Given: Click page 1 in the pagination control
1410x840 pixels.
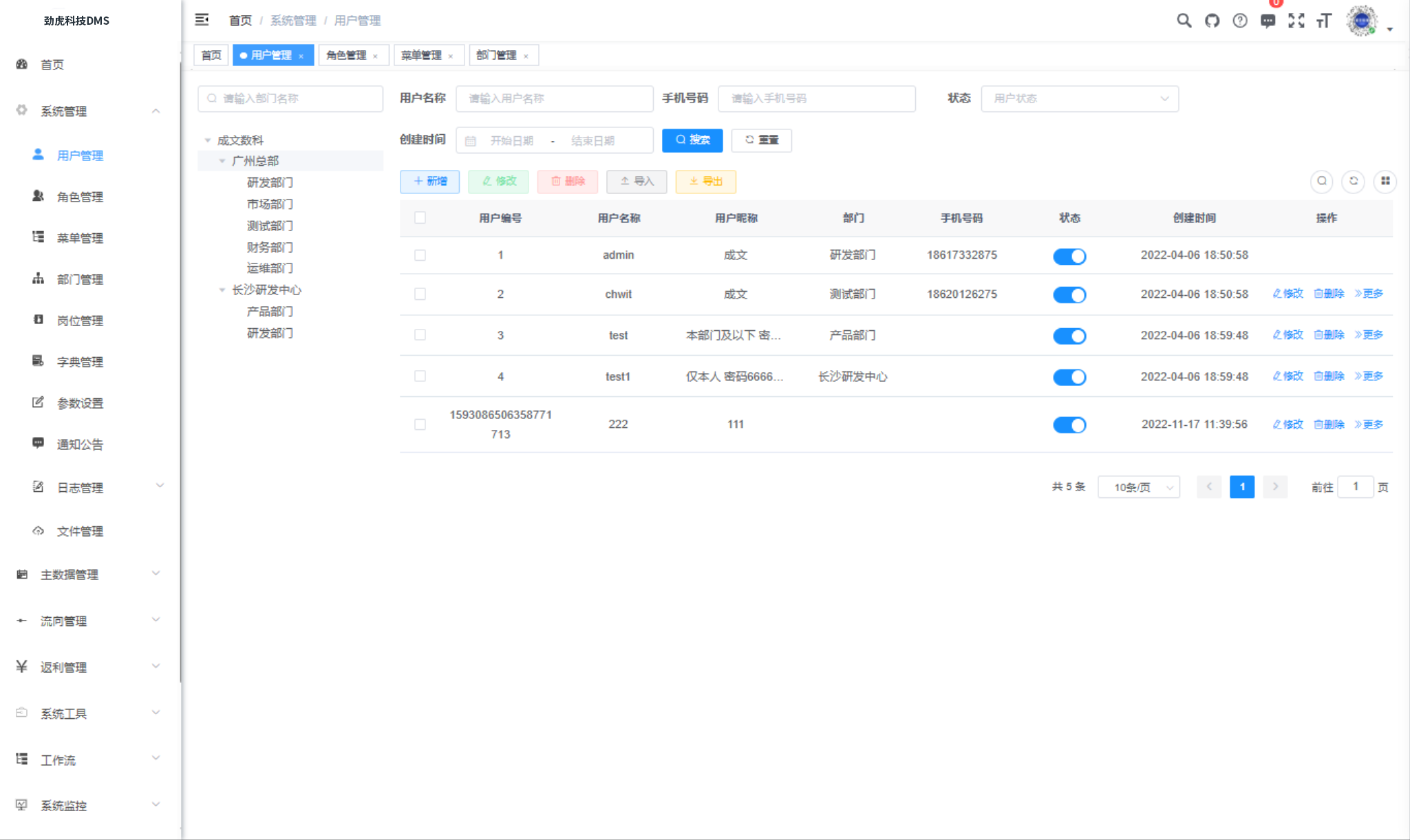Looking at the screenshot, I should pyautogui.click(x=1243, y=487).
